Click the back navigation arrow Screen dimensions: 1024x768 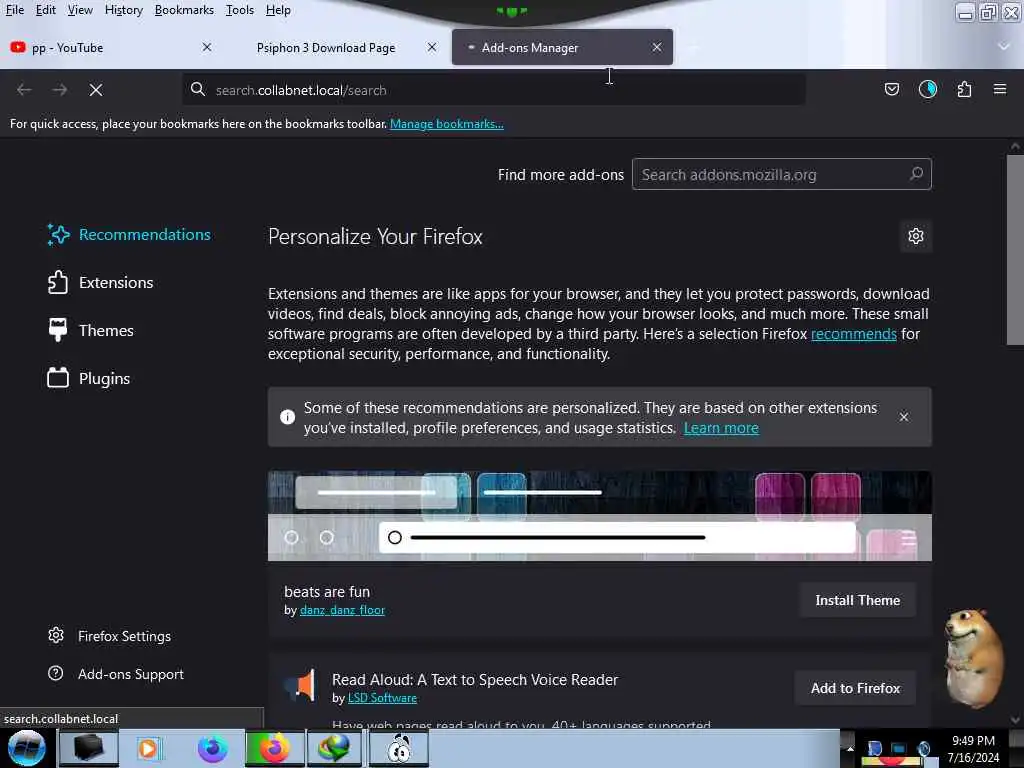24,89
